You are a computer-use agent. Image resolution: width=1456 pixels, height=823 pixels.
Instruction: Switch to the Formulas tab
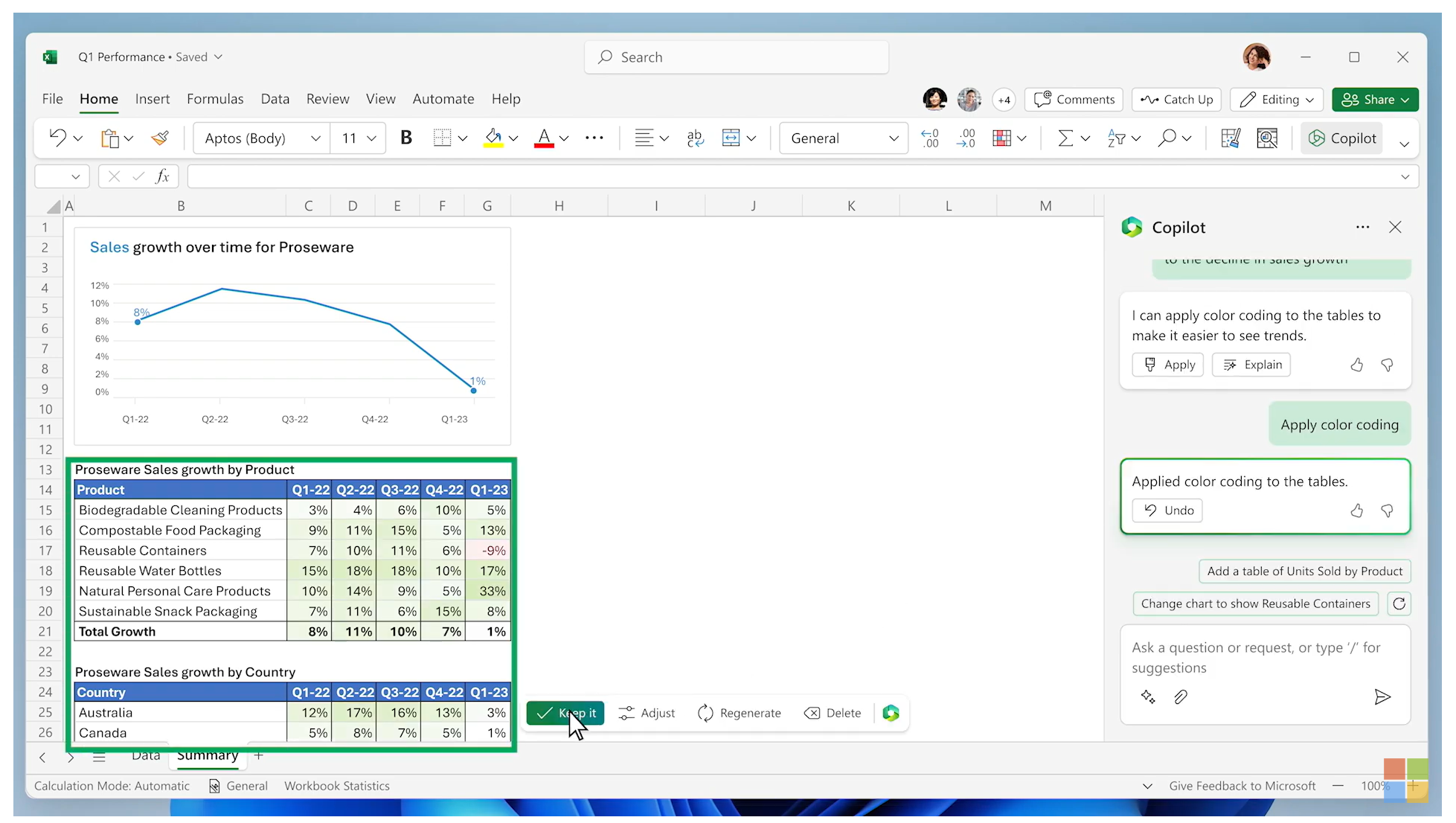tap(215, 99)
